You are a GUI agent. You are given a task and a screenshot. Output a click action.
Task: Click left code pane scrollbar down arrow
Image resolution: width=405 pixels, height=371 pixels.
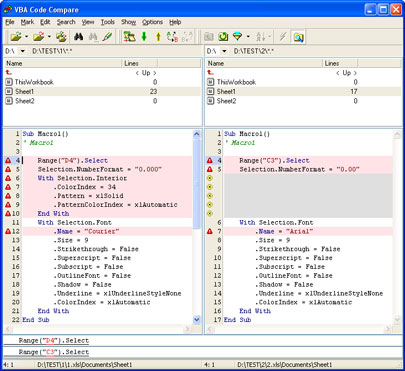coord(197,320)
